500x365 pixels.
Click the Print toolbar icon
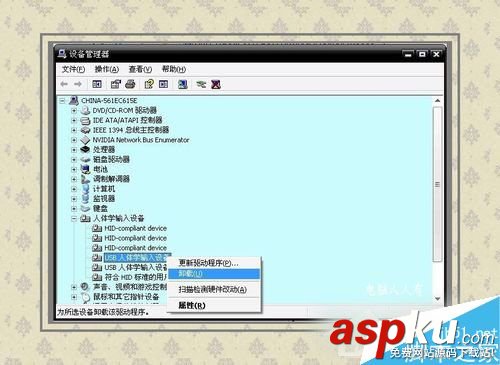130,84
